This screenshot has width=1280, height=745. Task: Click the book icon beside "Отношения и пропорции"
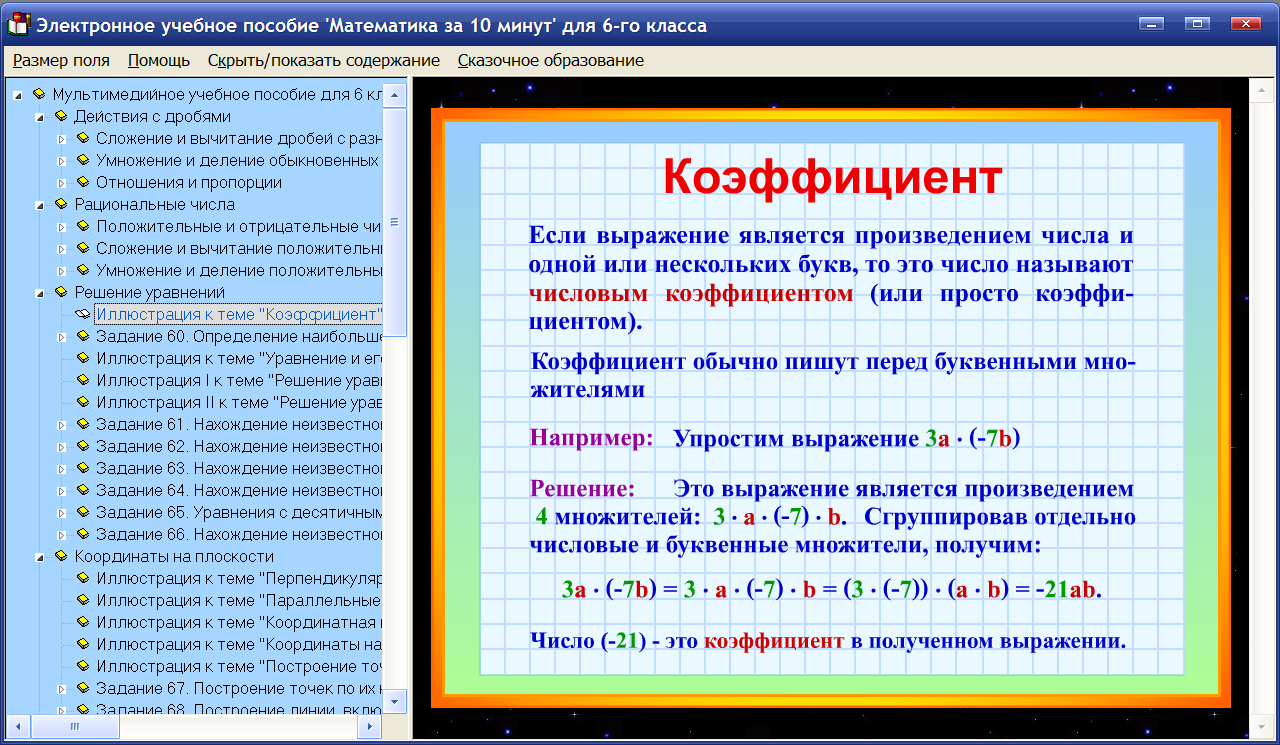[x=83, y=182]
